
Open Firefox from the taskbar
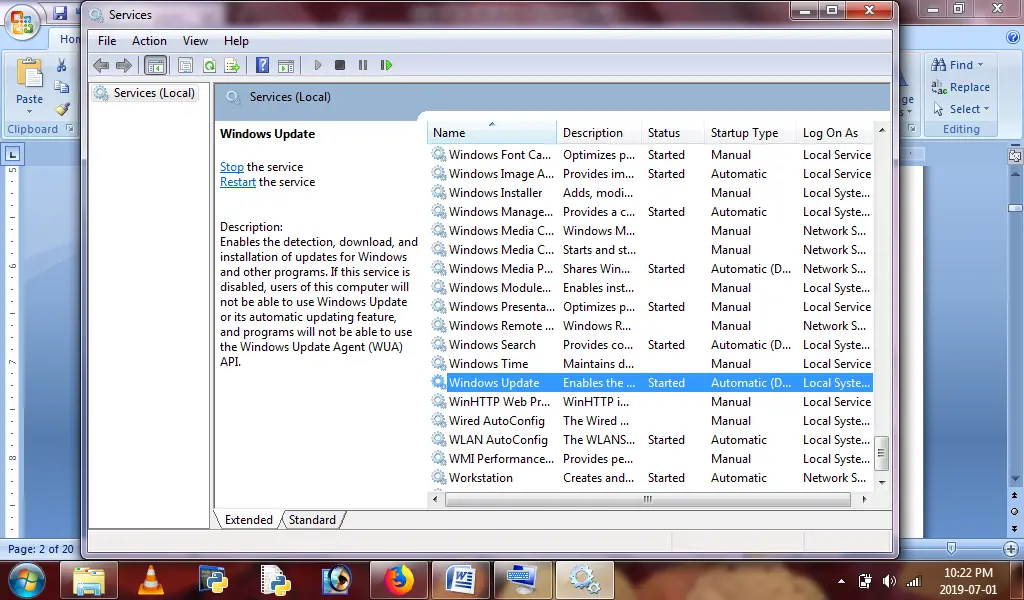(398, 580)
